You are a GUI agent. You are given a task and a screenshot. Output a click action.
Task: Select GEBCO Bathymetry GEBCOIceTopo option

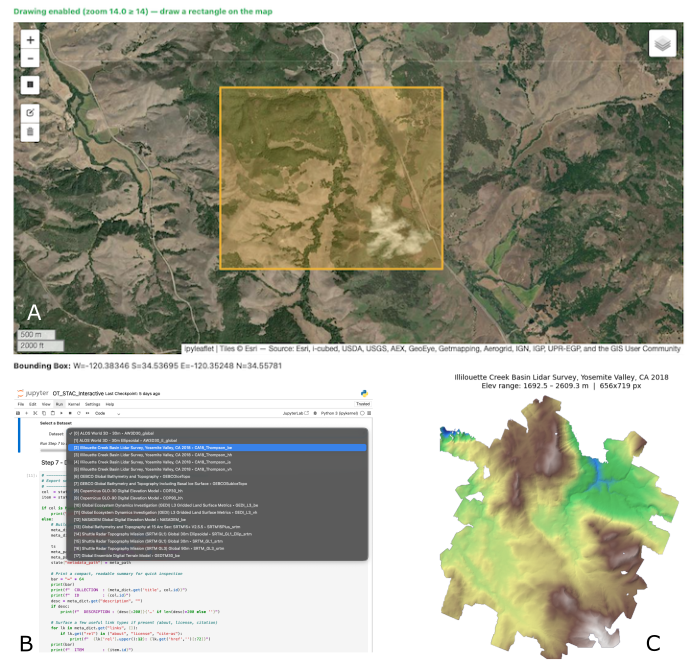point(217,476)
